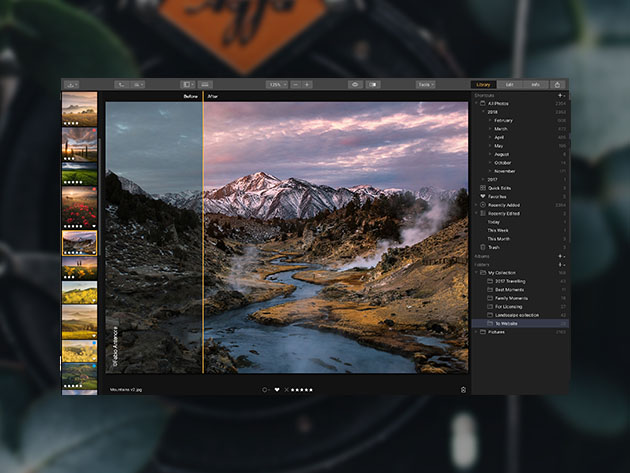Mark photo as favorite with heart icon

pos(277,389)
